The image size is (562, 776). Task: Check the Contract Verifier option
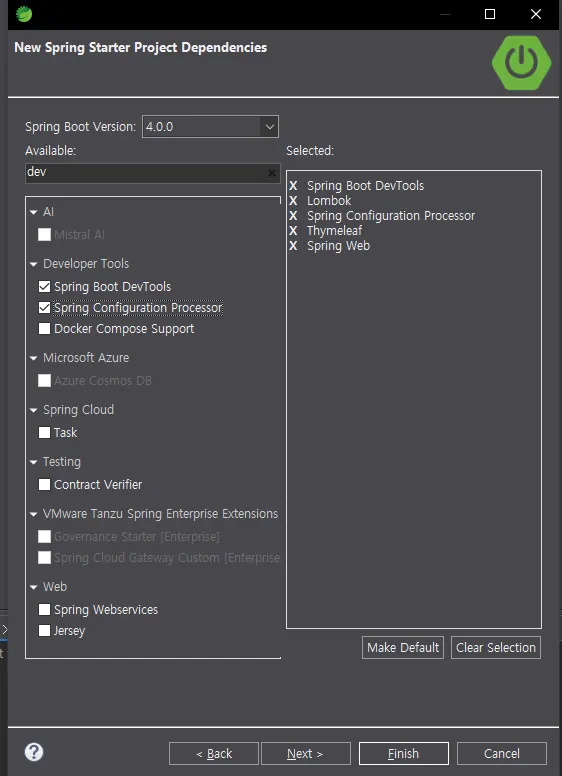[45, 485]
